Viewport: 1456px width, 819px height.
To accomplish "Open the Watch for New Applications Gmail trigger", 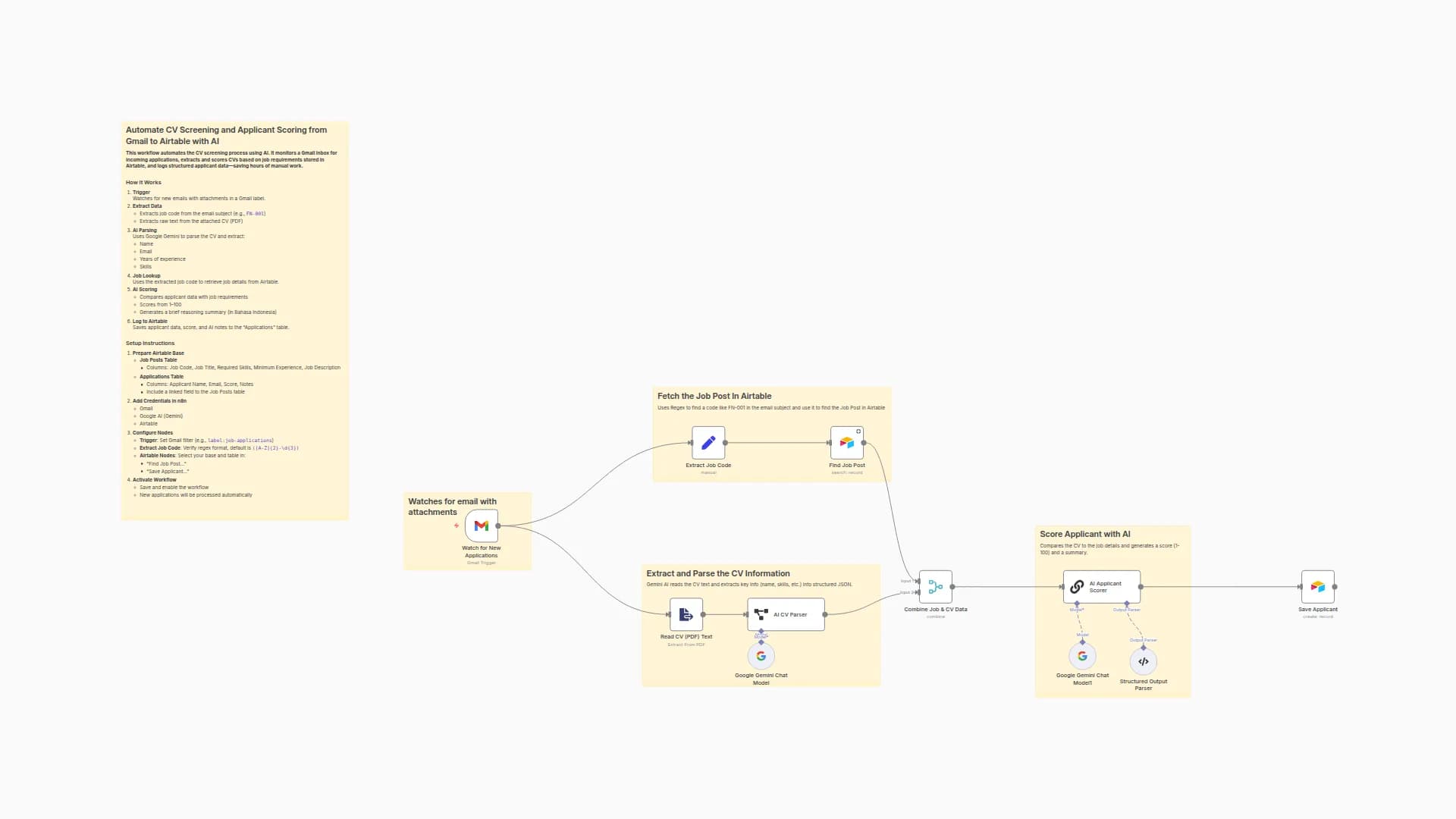I will 481,525.
